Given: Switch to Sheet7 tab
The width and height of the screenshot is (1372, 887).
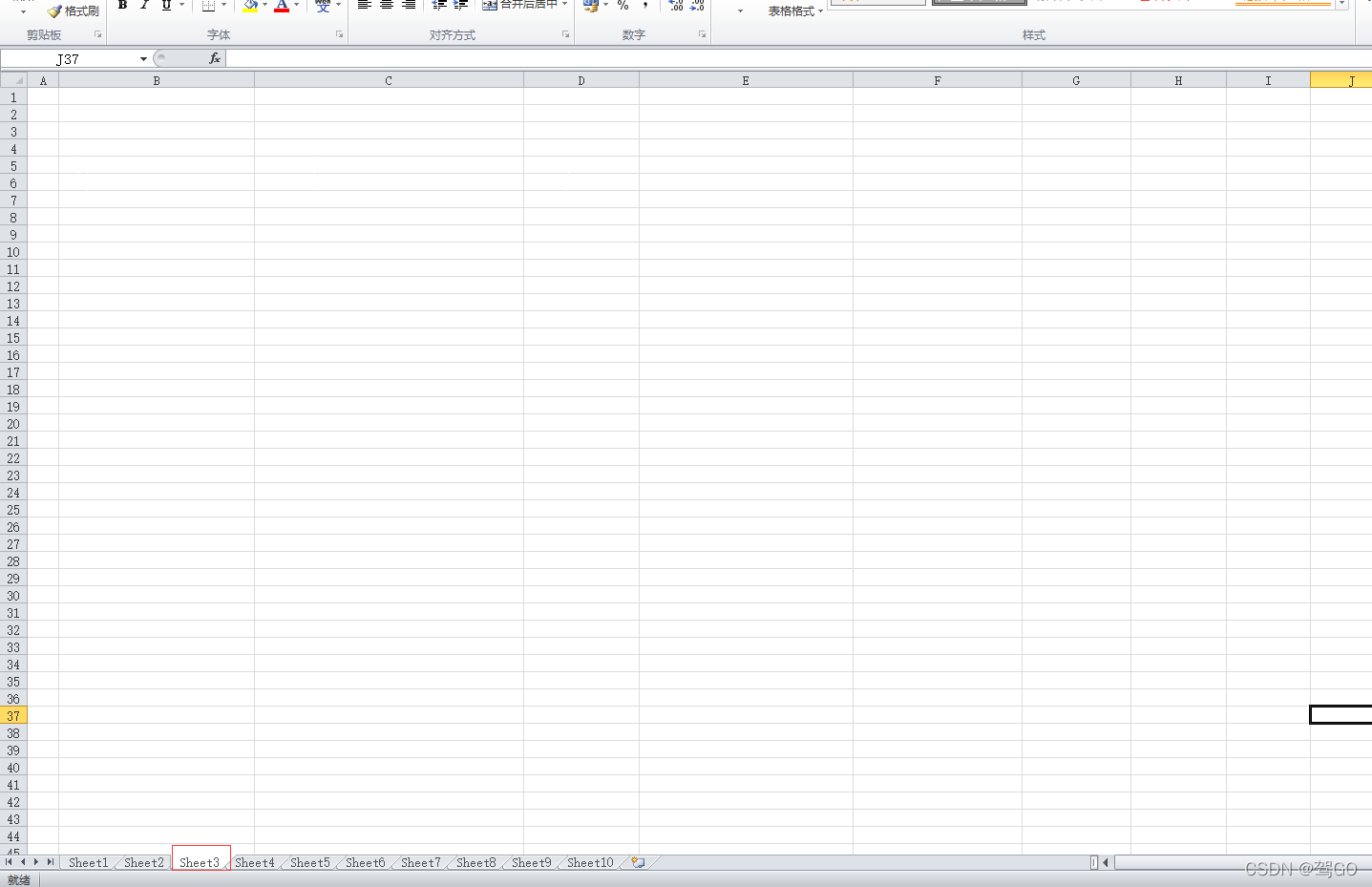Looking at the screenshot, I should (x=421, y=862).
